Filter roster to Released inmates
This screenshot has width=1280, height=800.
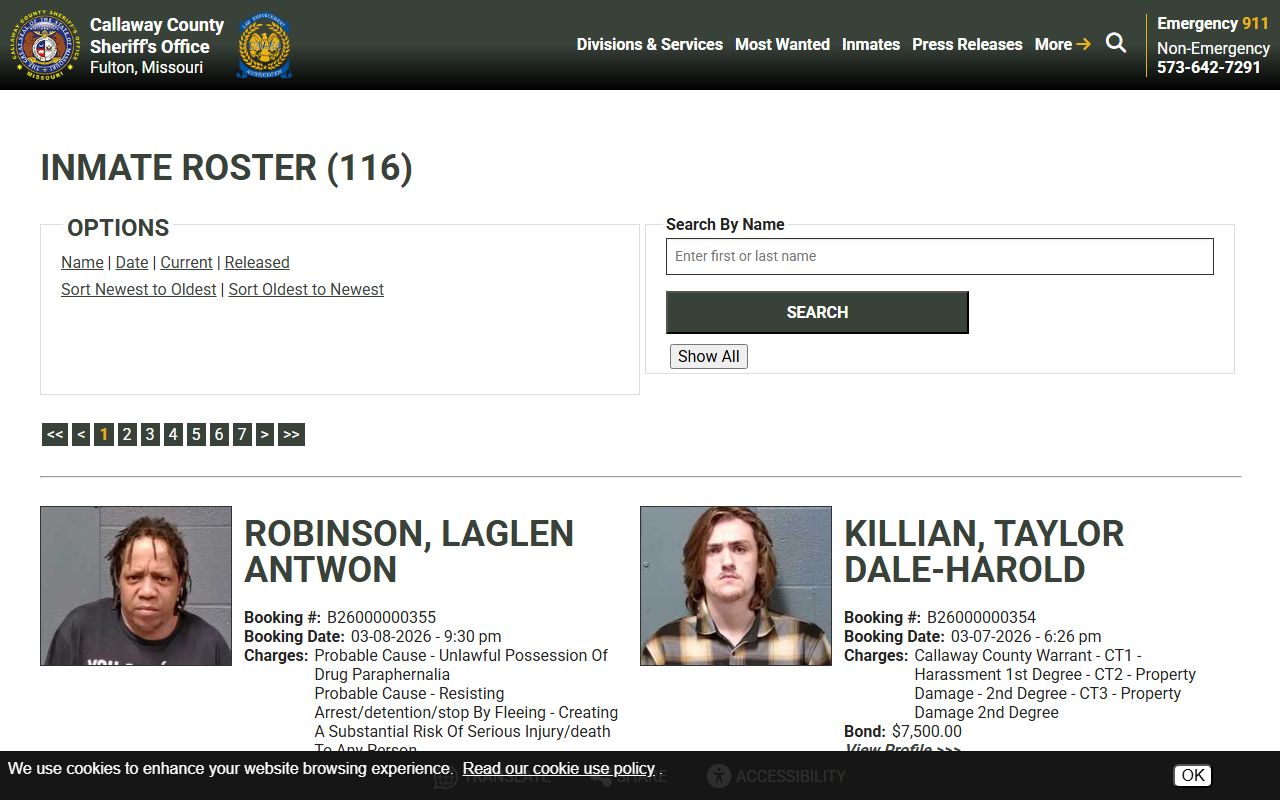tap(257, 262)
